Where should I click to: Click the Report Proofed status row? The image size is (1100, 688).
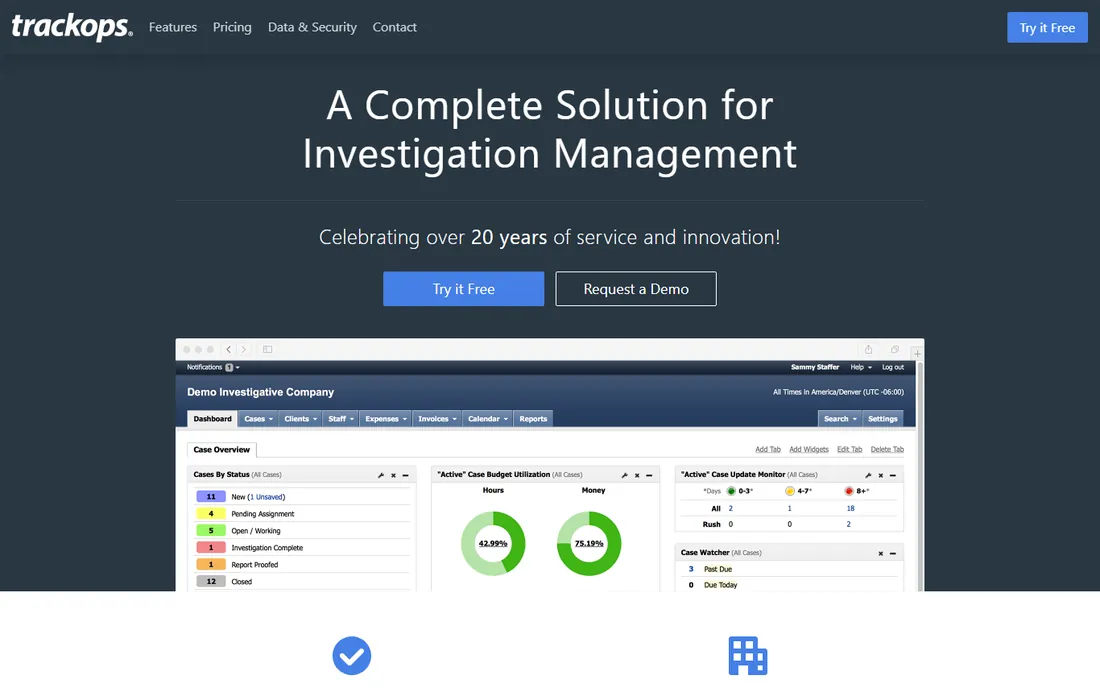tap(302, 564)
